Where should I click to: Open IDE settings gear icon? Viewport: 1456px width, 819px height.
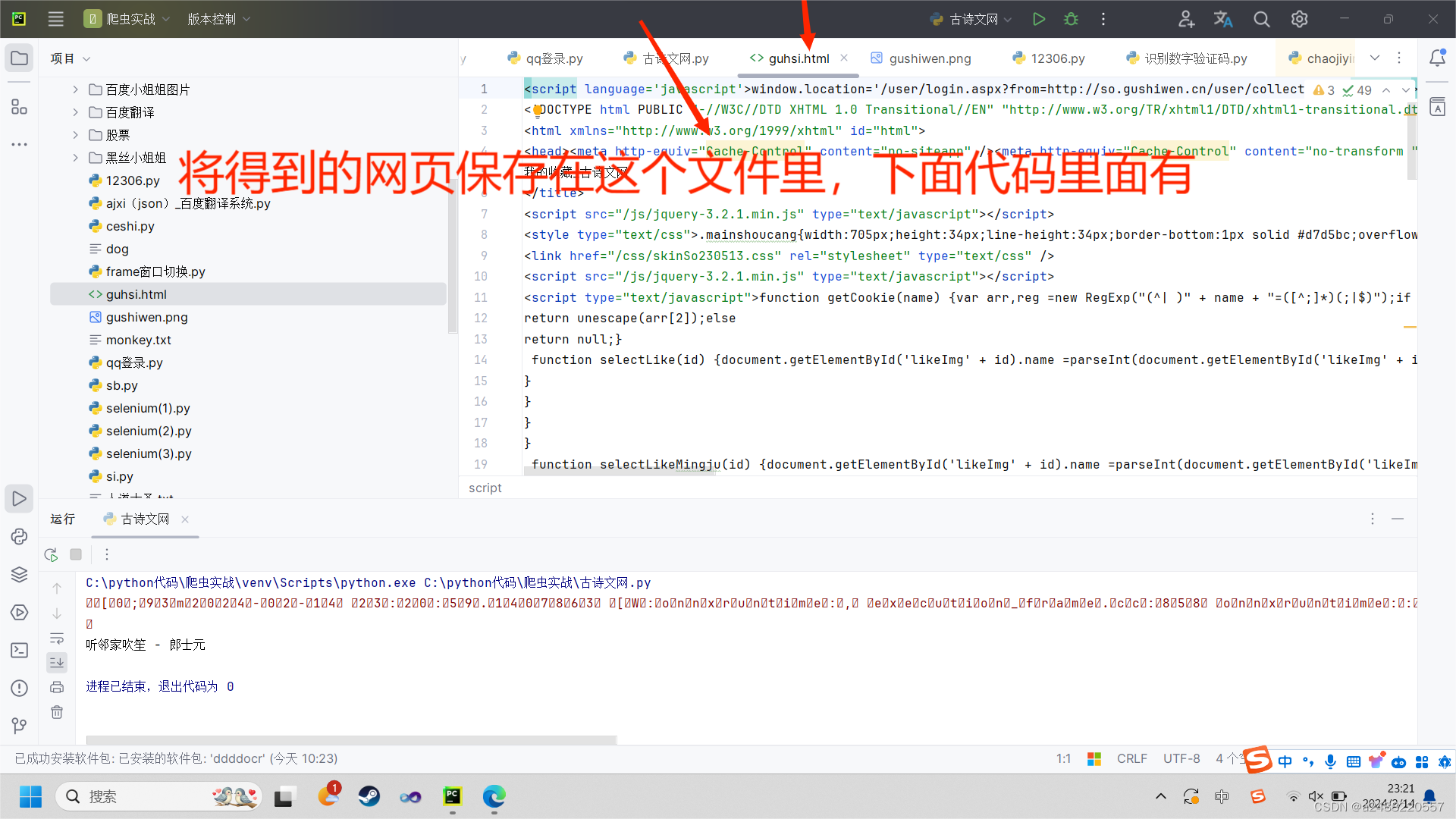coord(1299,19)
